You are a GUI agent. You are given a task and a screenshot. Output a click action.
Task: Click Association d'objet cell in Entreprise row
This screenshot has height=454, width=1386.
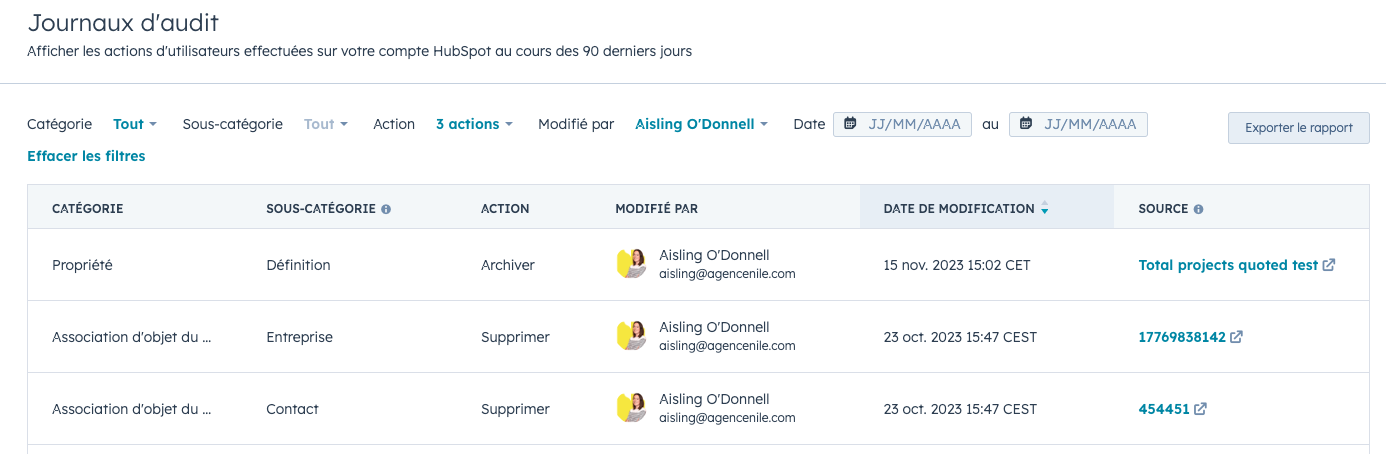coord(132,337)
